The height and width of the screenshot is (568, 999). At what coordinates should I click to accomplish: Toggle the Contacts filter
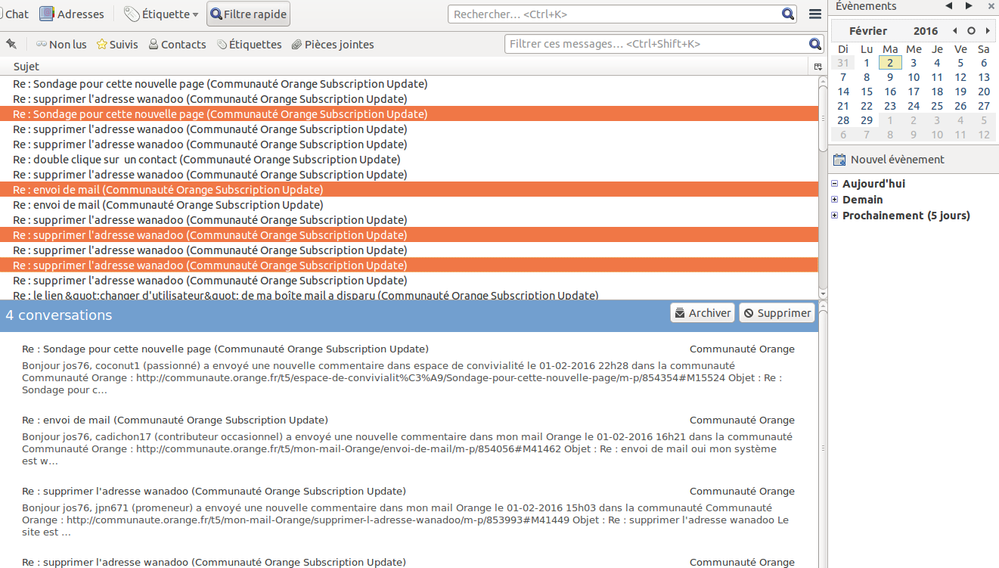point(177,45)
